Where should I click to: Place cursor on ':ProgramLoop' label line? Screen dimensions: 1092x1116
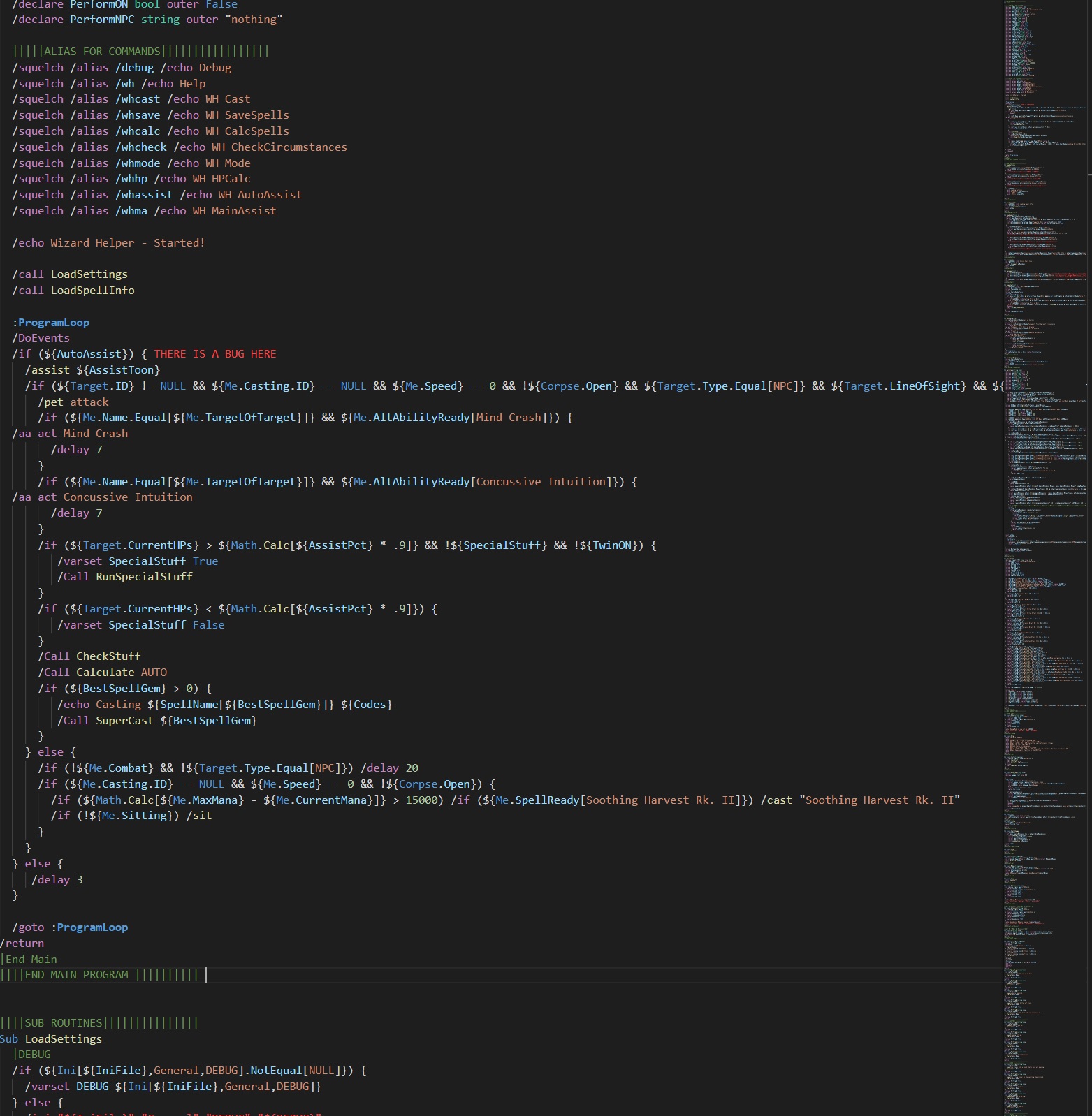click(x=54, y=323)
